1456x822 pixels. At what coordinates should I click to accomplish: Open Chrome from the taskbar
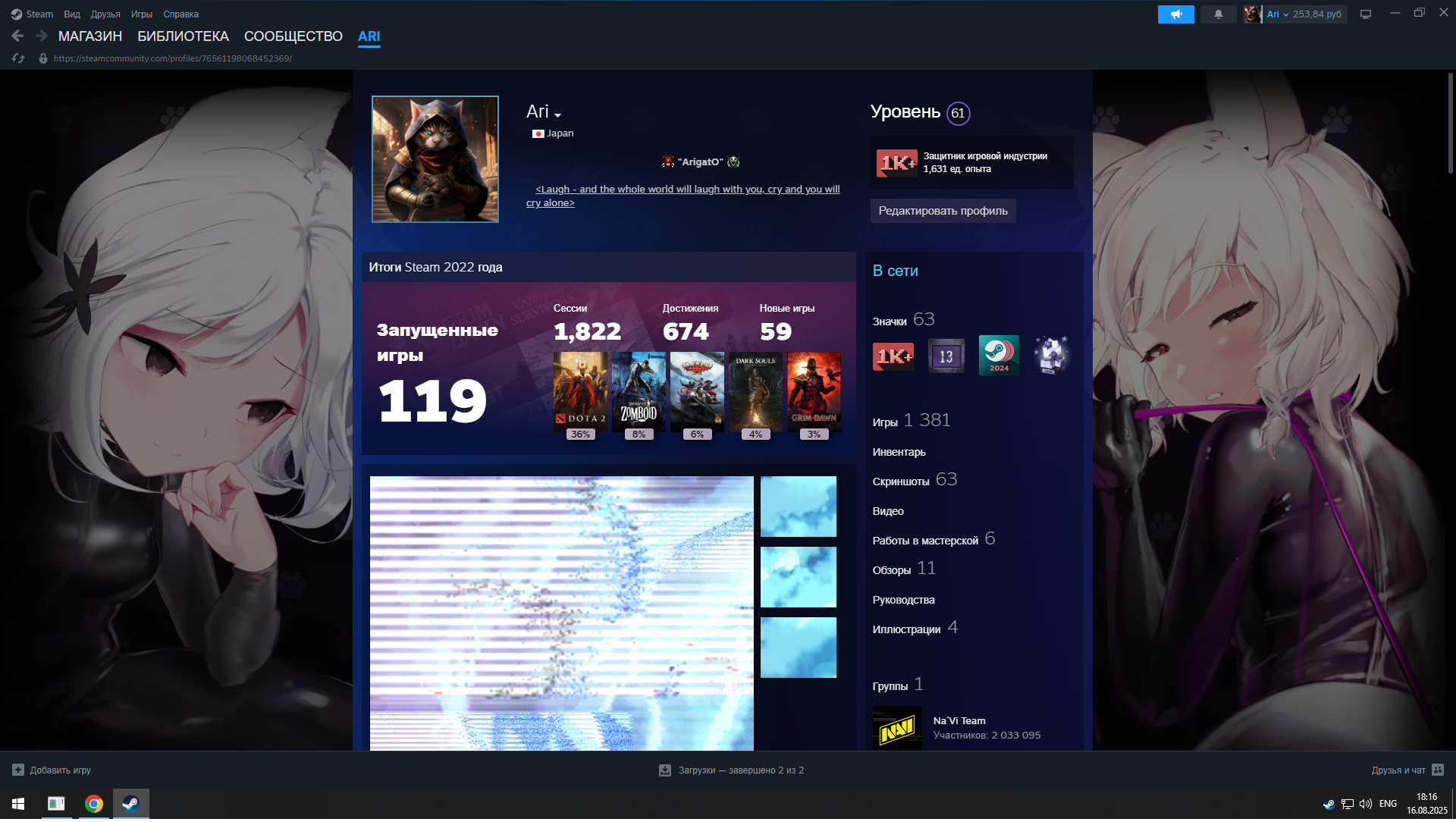[x=94, y=804]
